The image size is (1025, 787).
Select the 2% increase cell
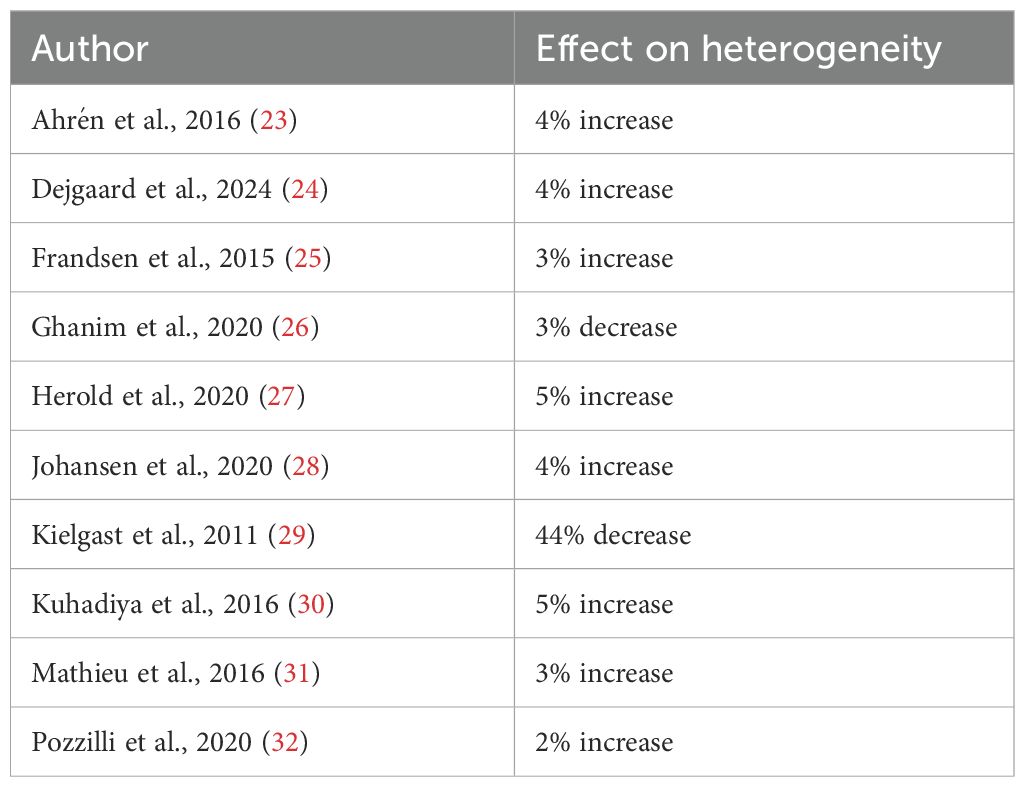point(604,742)
